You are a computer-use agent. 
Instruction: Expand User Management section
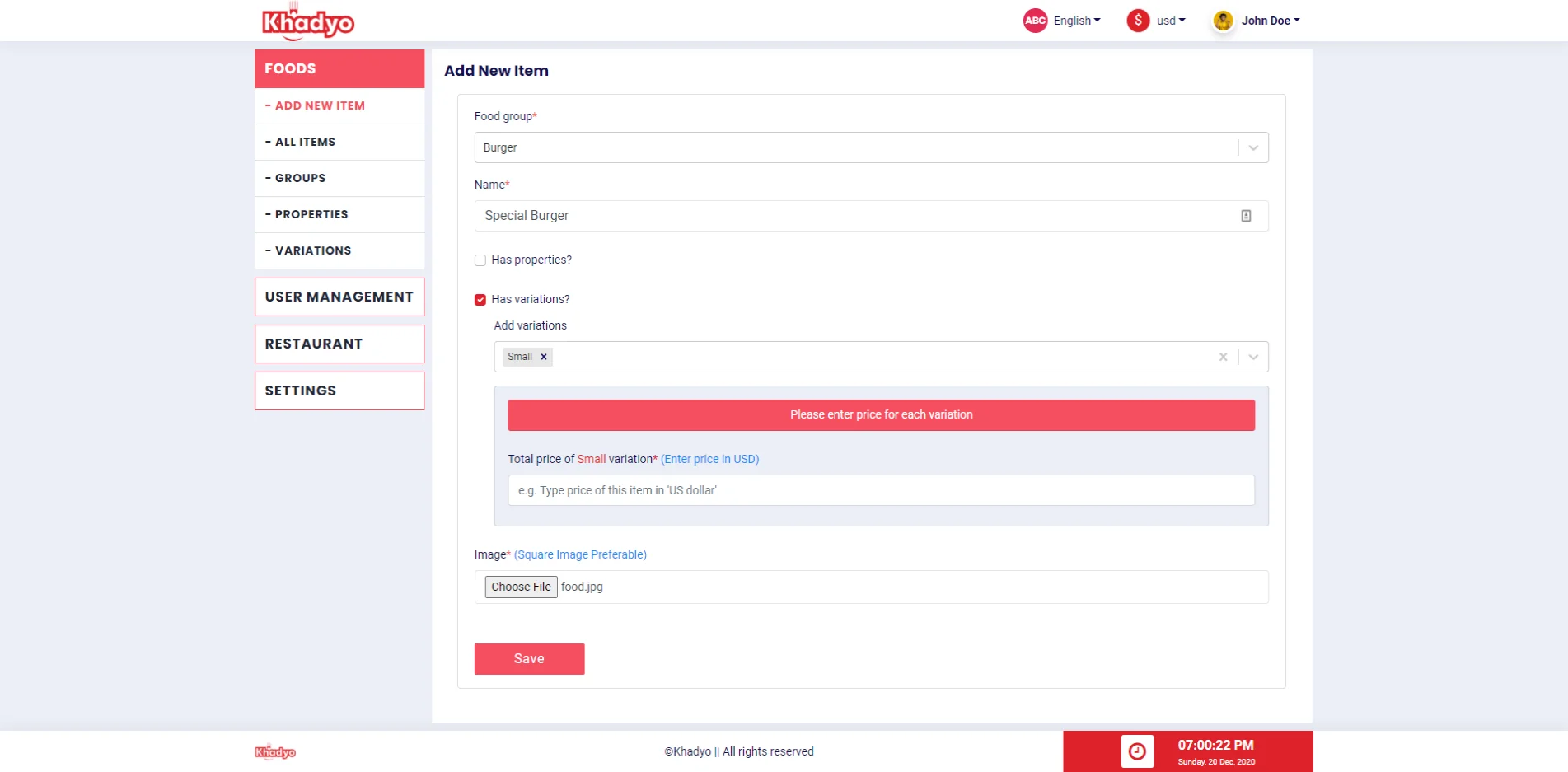coord(339,297)
